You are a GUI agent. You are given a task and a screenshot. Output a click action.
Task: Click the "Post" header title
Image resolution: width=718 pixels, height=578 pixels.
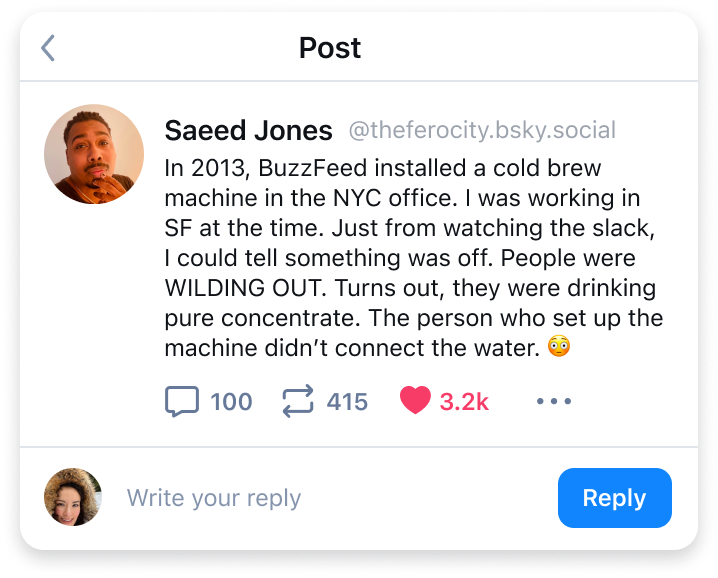tap(330, 48)
